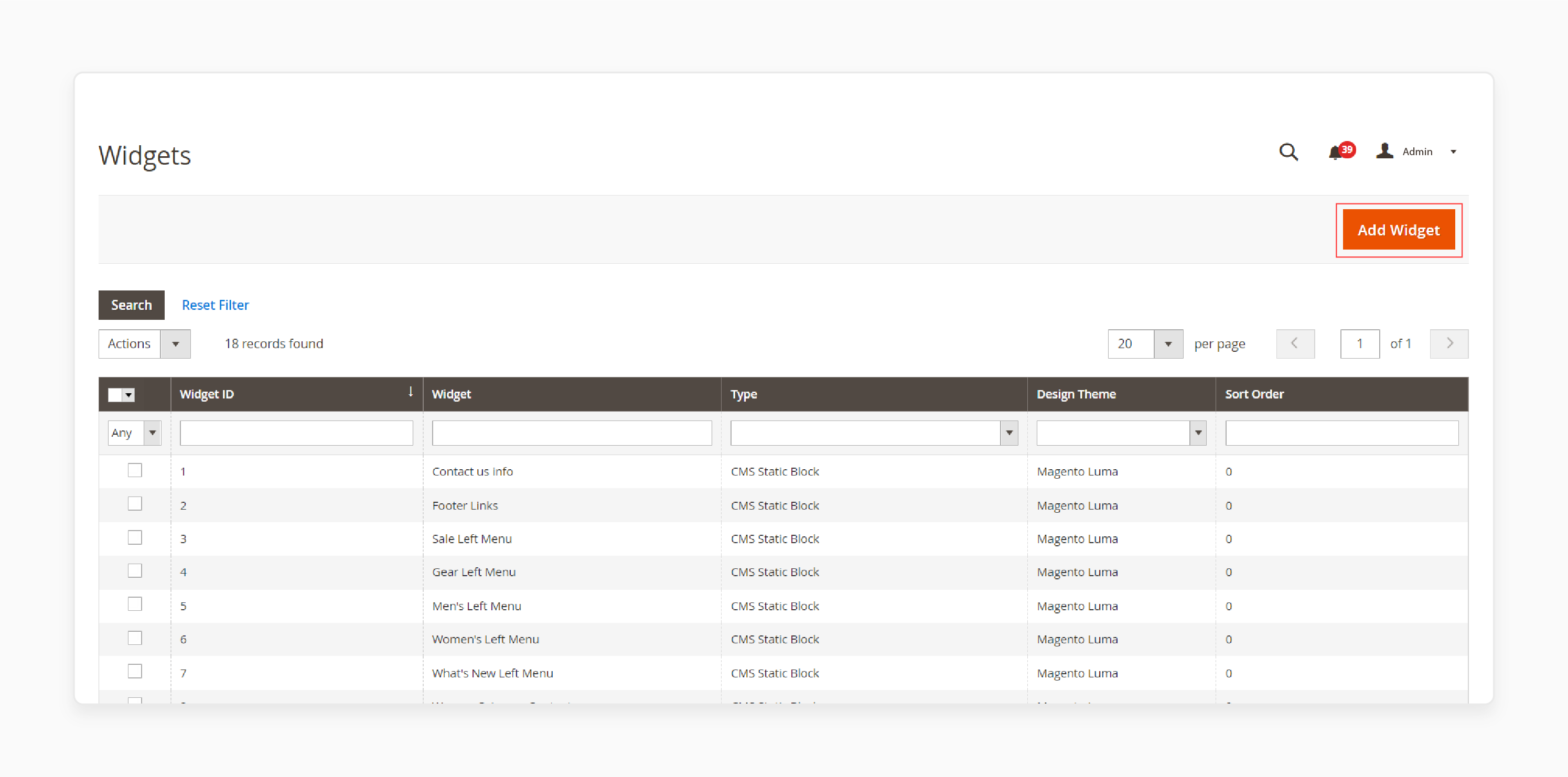The width and height of the screenshot is (1568, 777).
Task: Open the 20 per page dropdown
Action: [x=1145, y=344]
